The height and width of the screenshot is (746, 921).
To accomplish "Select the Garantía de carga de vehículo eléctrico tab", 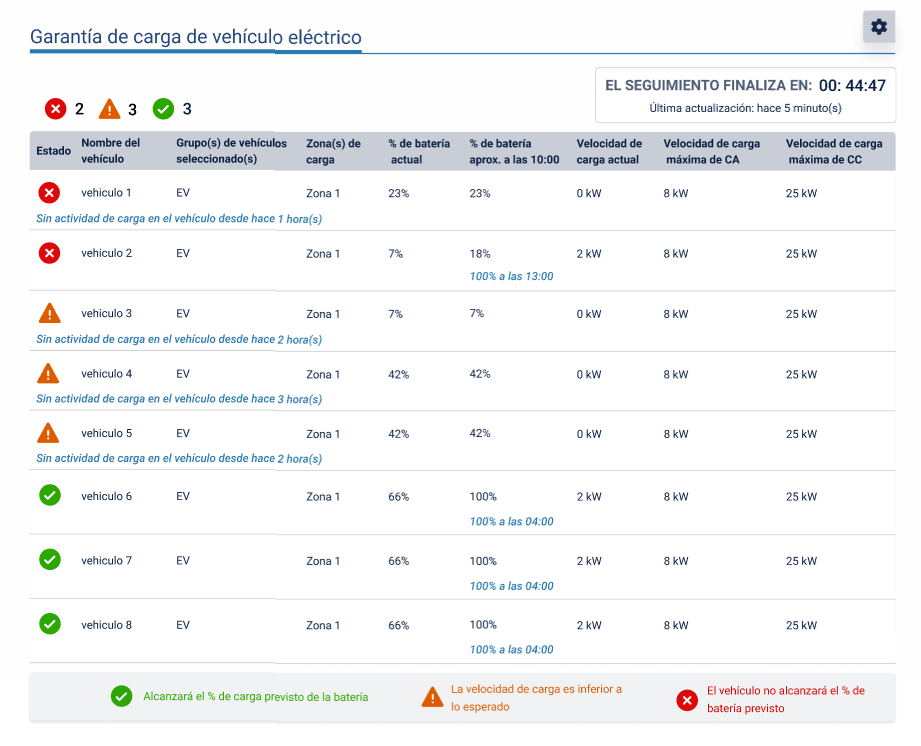I will (195, 36).
